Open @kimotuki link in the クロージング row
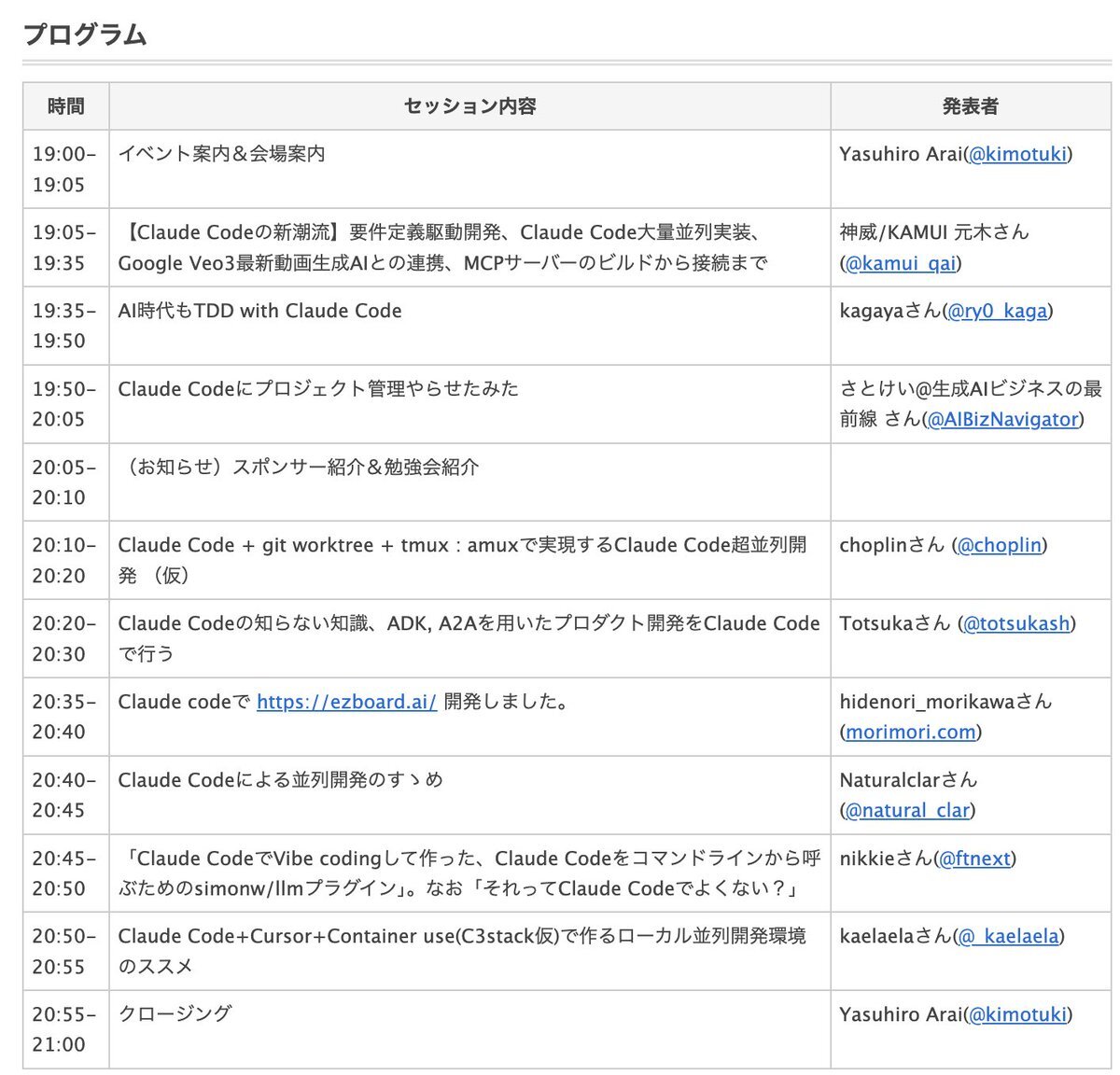 pos(1017,1014)
